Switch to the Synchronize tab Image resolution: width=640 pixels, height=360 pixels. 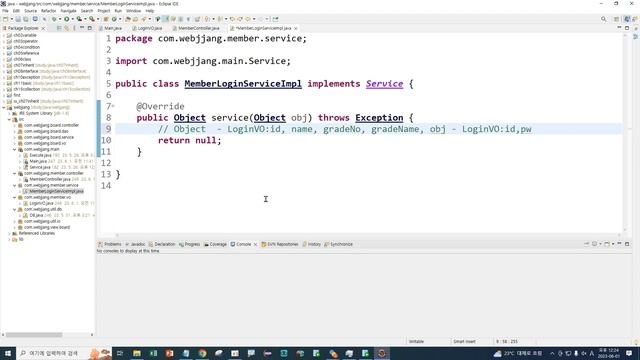339,244
